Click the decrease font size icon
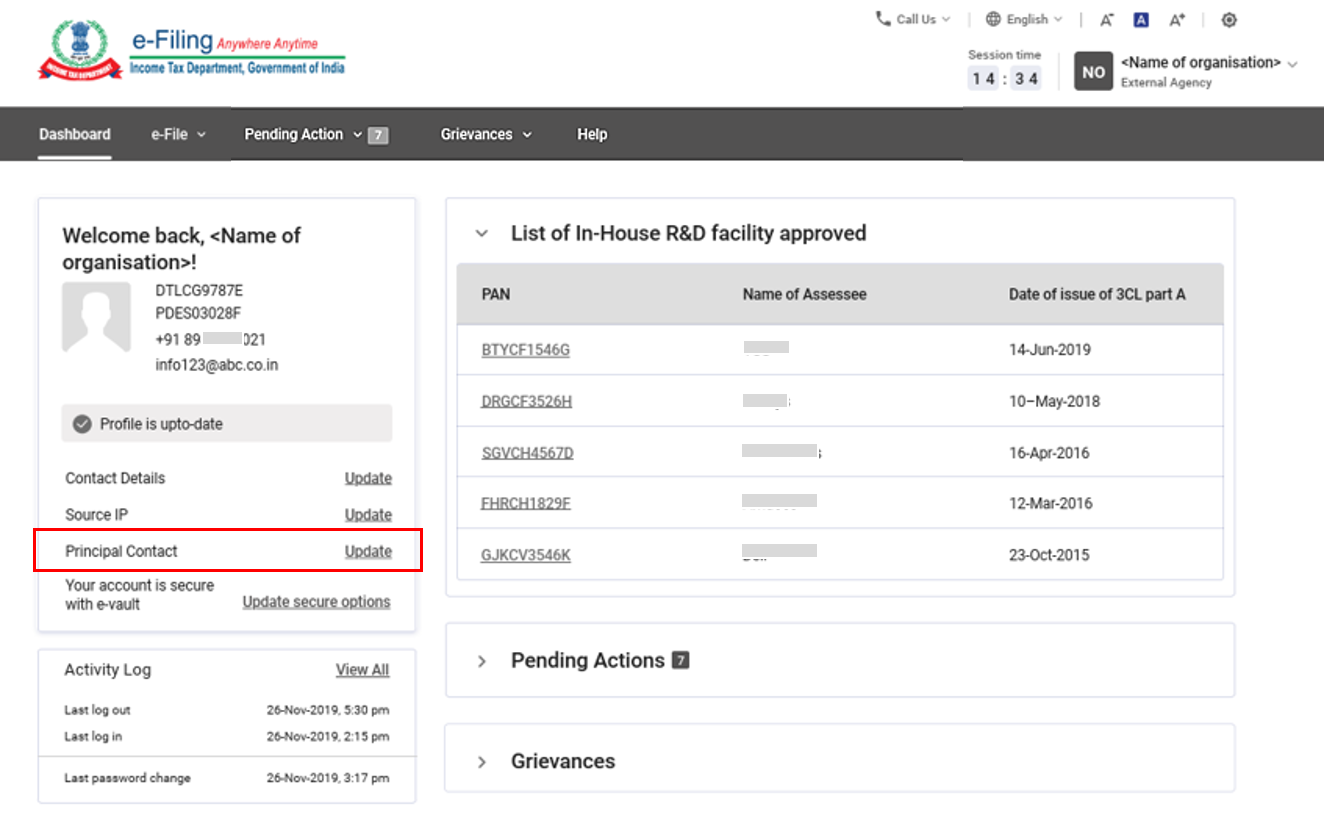 (x=1106, y=20)
